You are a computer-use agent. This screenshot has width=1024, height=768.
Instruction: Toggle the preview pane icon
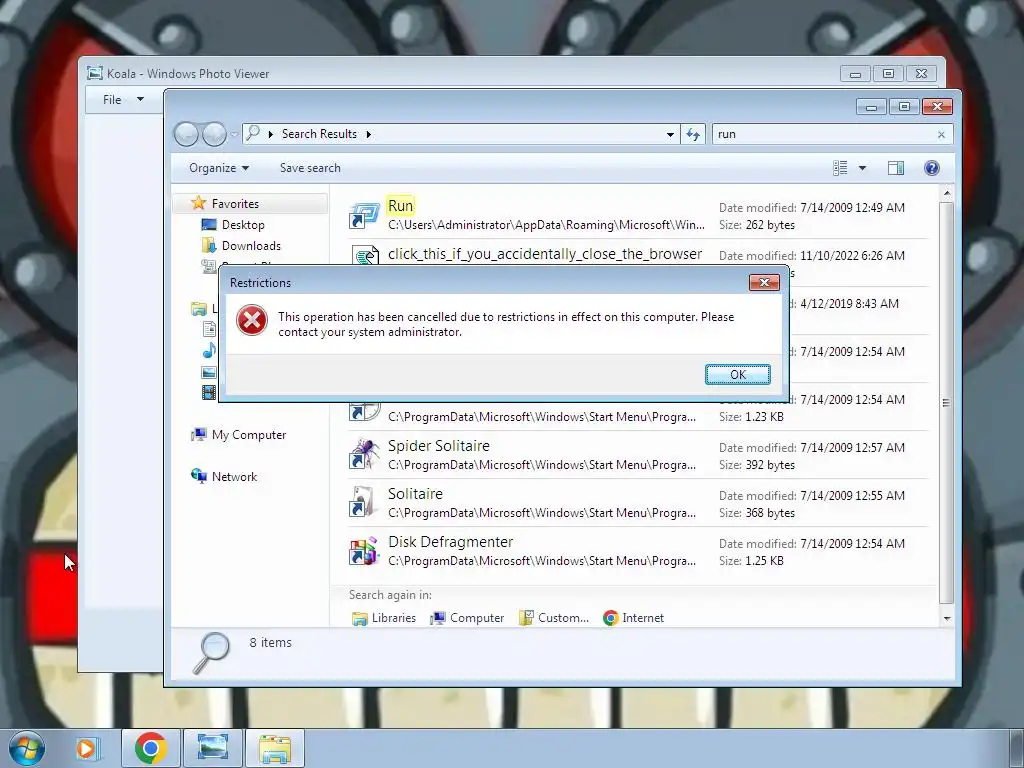pos(896,168)
